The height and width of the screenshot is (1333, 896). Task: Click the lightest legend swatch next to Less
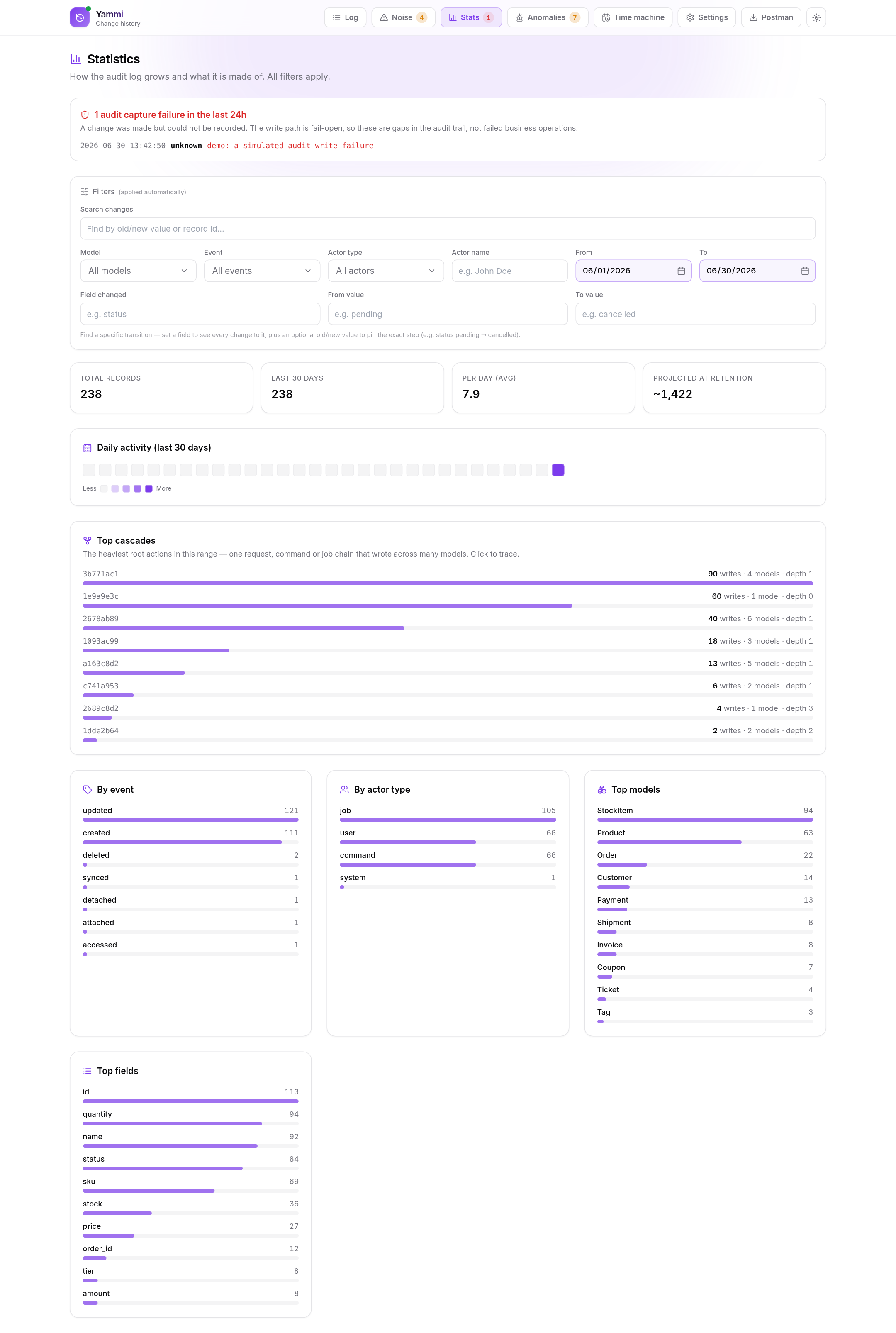tap(104, 489)
